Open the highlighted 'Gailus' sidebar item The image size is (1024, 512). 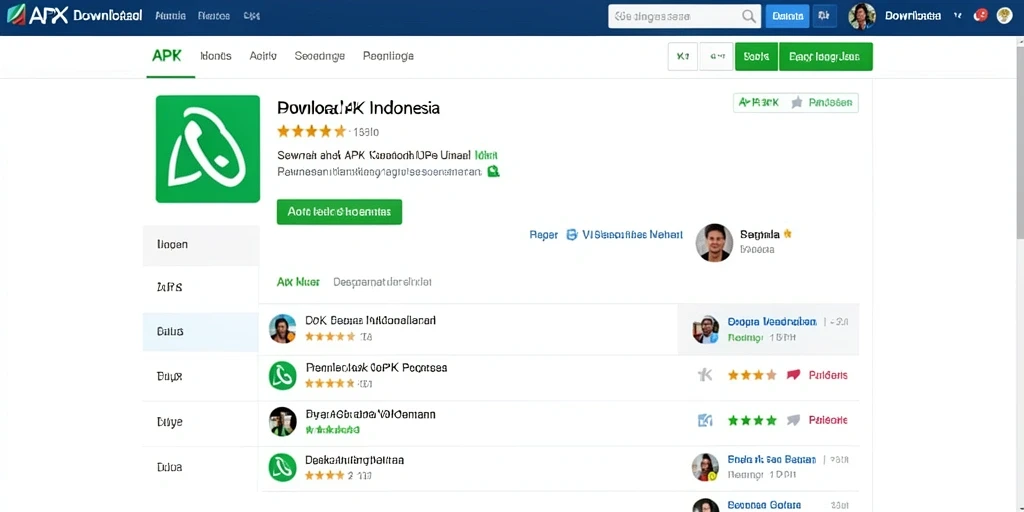[201, 332]
